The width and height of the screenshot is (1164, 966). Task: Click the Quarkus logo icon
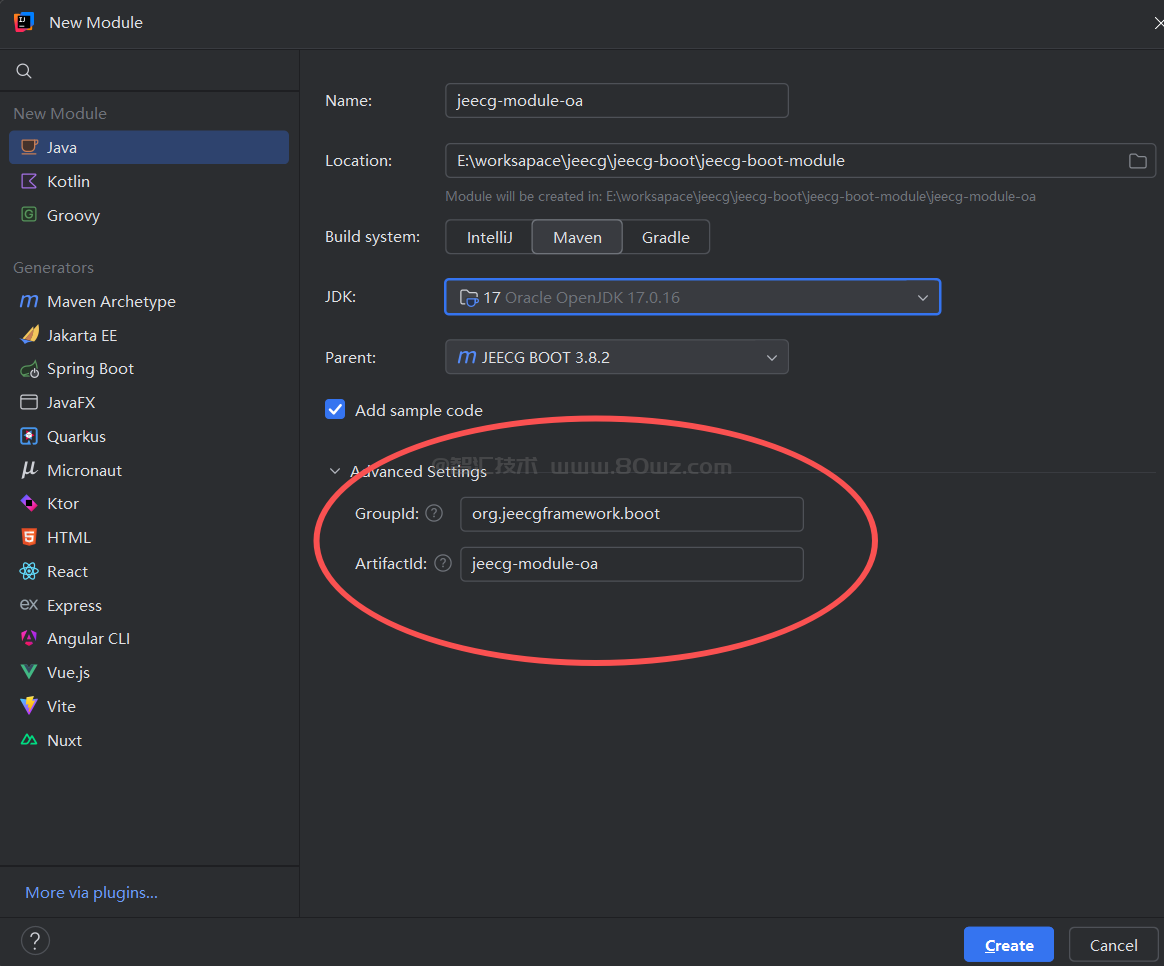pos(29,437)
